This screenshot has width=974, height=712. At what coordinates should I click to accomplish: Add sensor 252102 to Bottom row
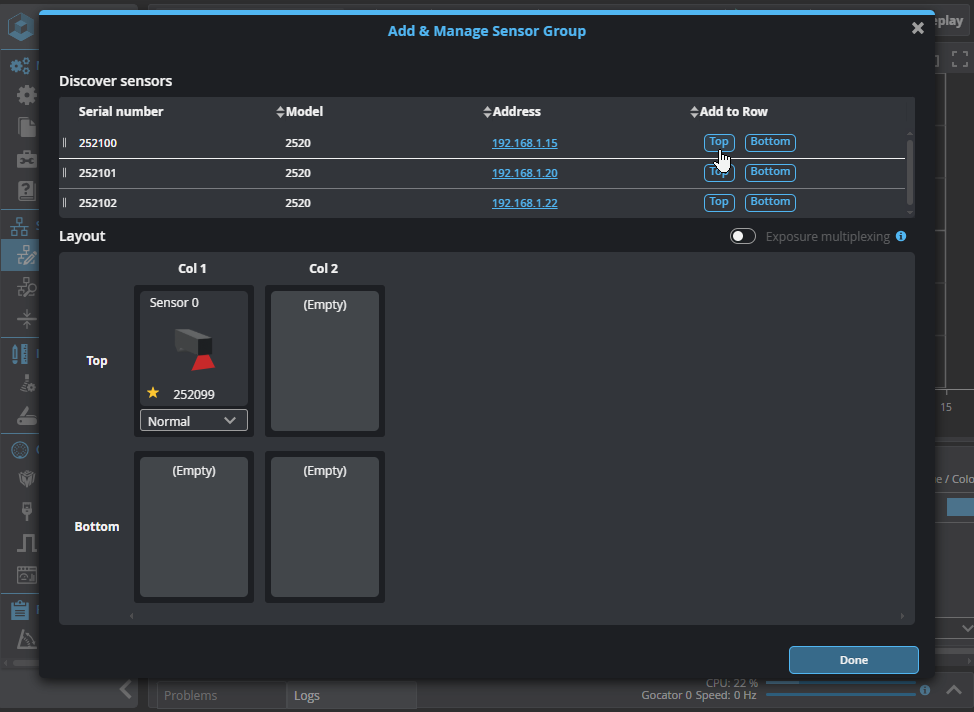pyautogui.click(x=770, y=202)
